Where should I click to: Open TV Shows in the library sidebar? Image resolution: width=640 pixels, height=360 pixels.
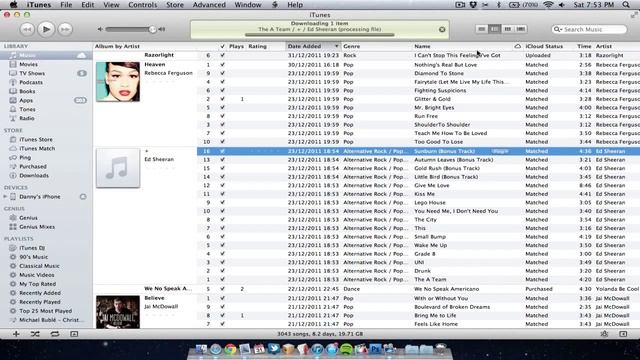click(32, 73)
